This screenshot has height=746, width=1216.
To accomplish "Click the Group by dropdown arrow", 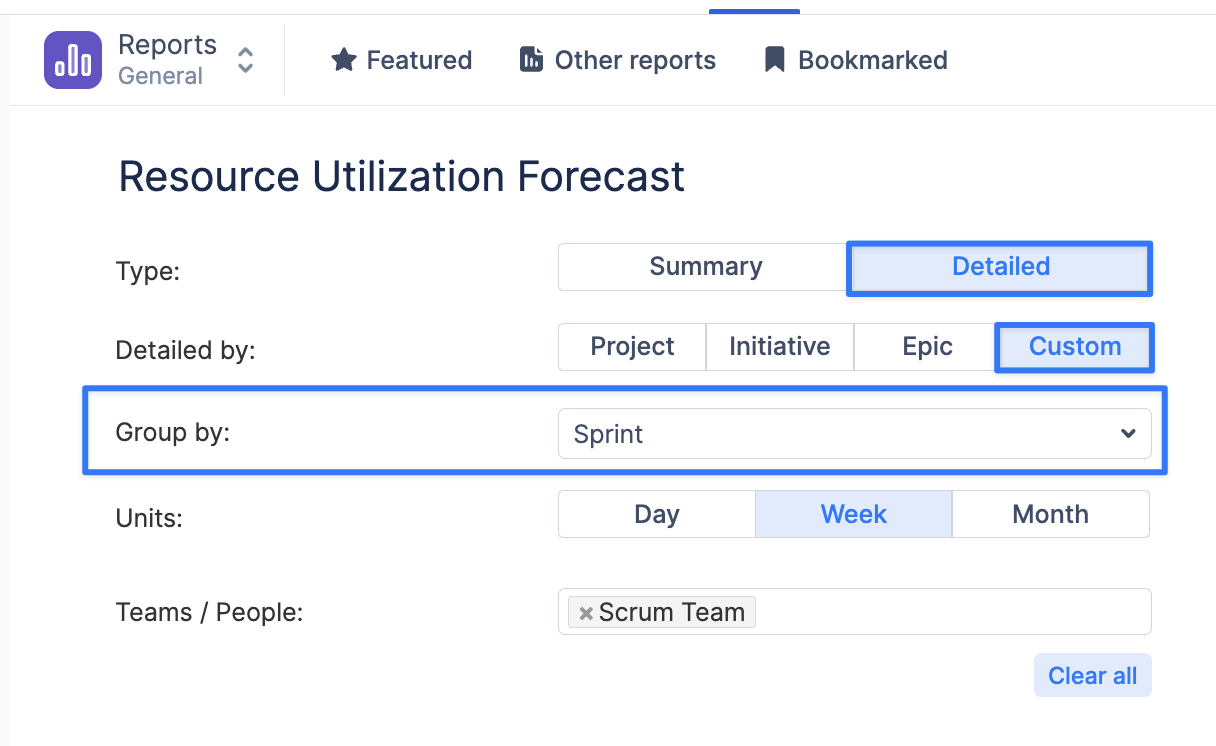I will [x=1128, y=434].
